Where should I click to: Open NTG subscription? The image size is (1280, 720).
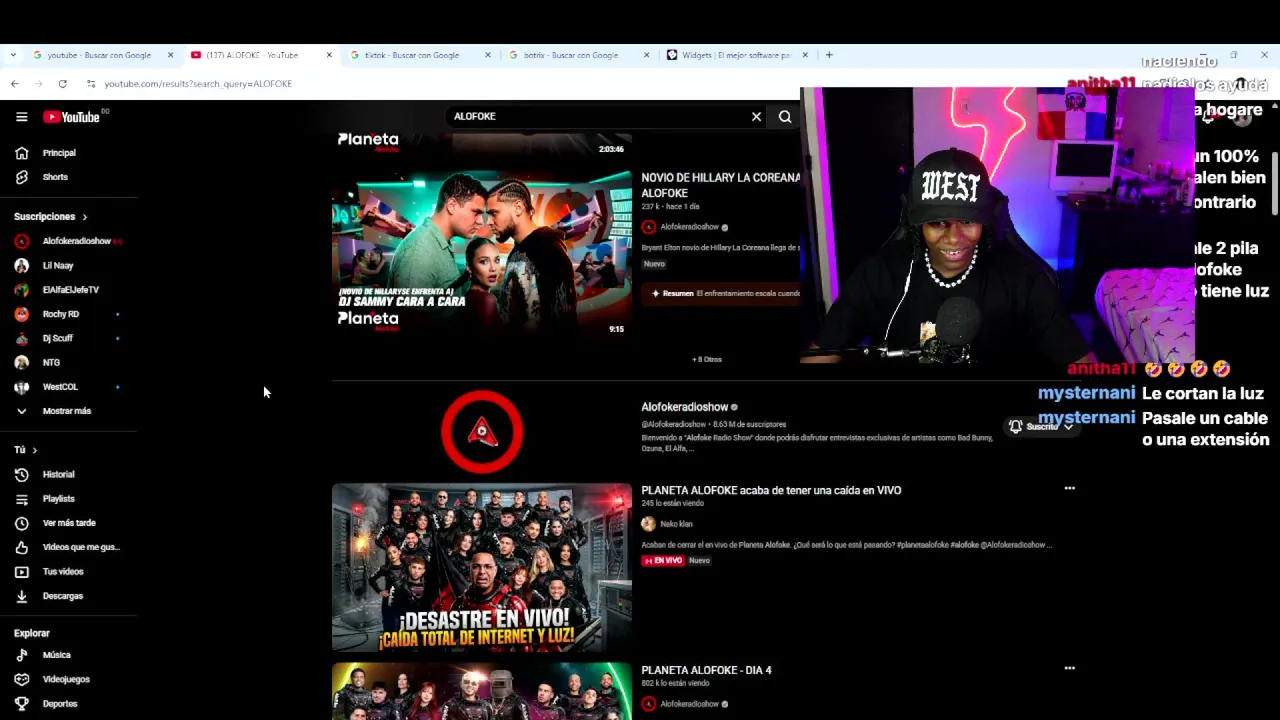point(51,362)
